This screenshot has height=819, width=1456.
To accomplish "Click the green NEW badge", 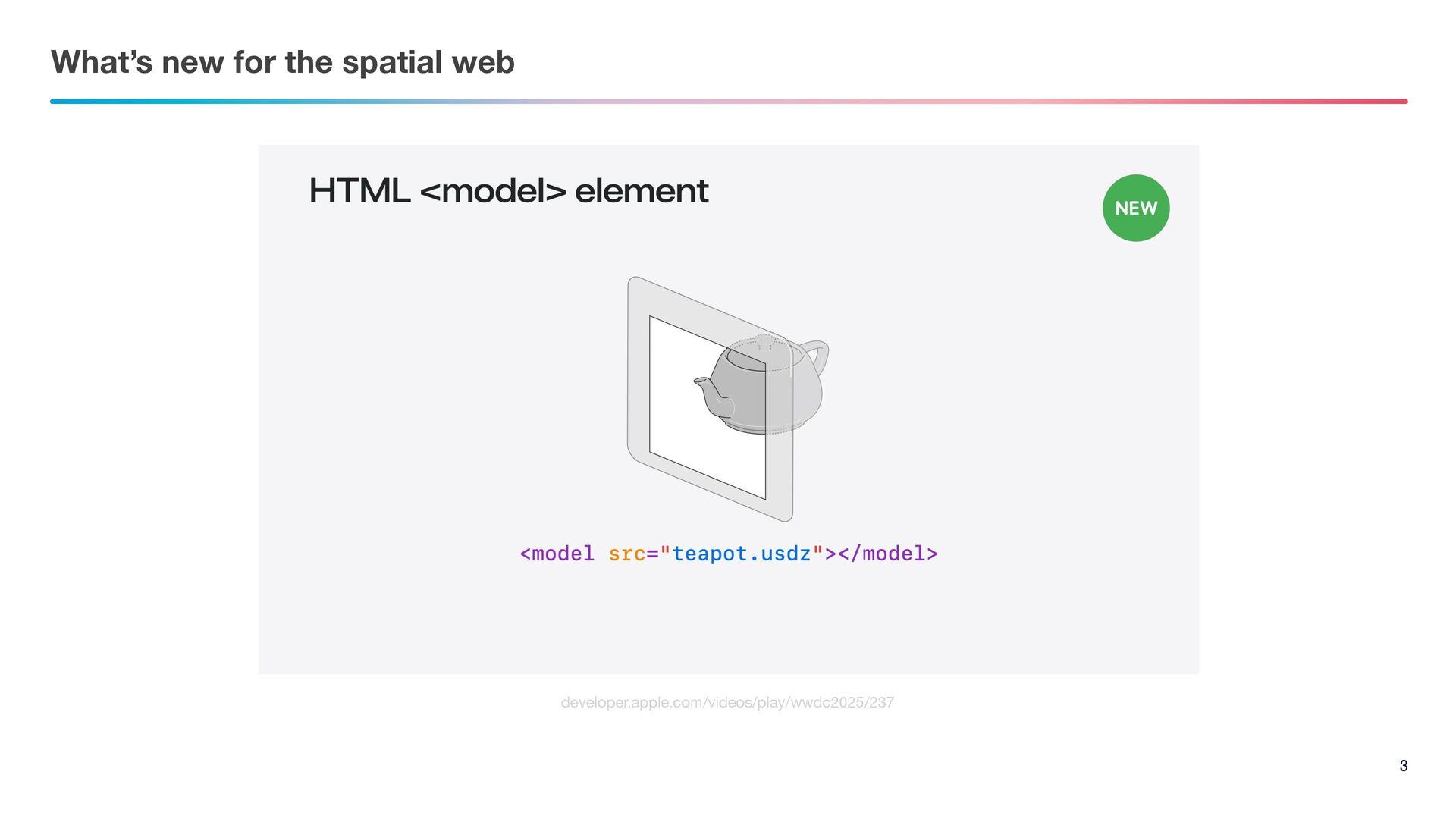I will [x=1135, y=208].
